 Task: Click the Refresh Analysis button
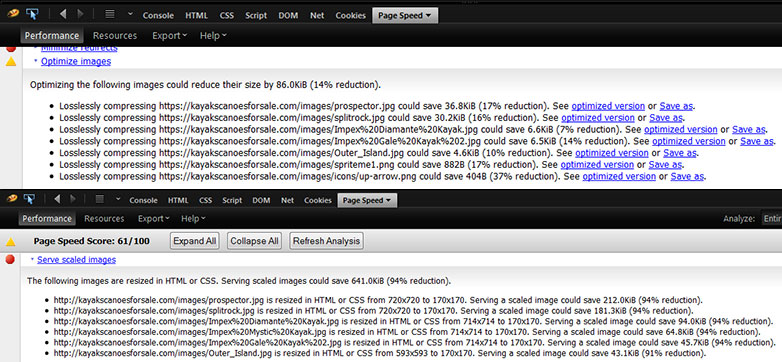(x=326, y=241)
